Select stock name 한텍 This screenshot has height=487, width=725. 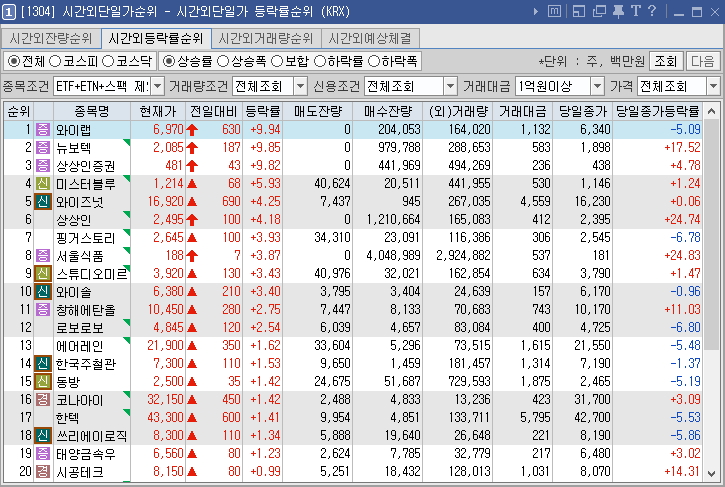(68, 418)
